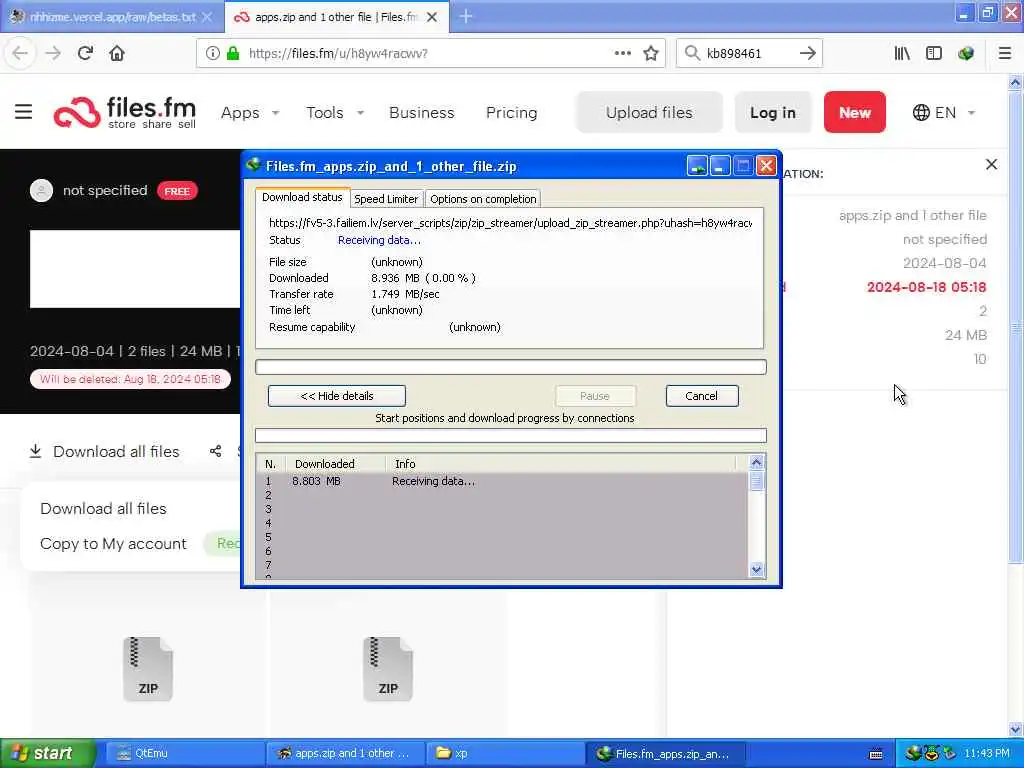Focus the search box with kb898461
Viewport: 1024px width, 768px height.
[x=748, y=53]
